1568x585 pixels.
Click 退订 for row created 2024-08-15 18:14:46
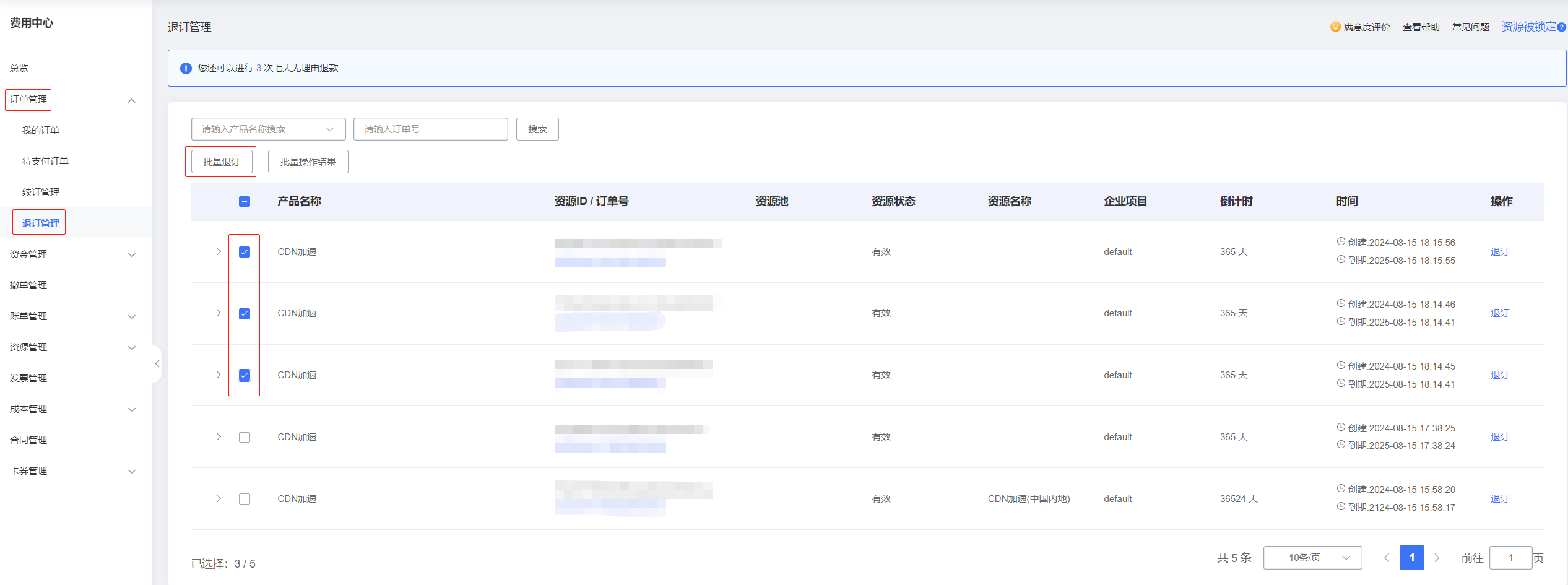[1500, 313]
